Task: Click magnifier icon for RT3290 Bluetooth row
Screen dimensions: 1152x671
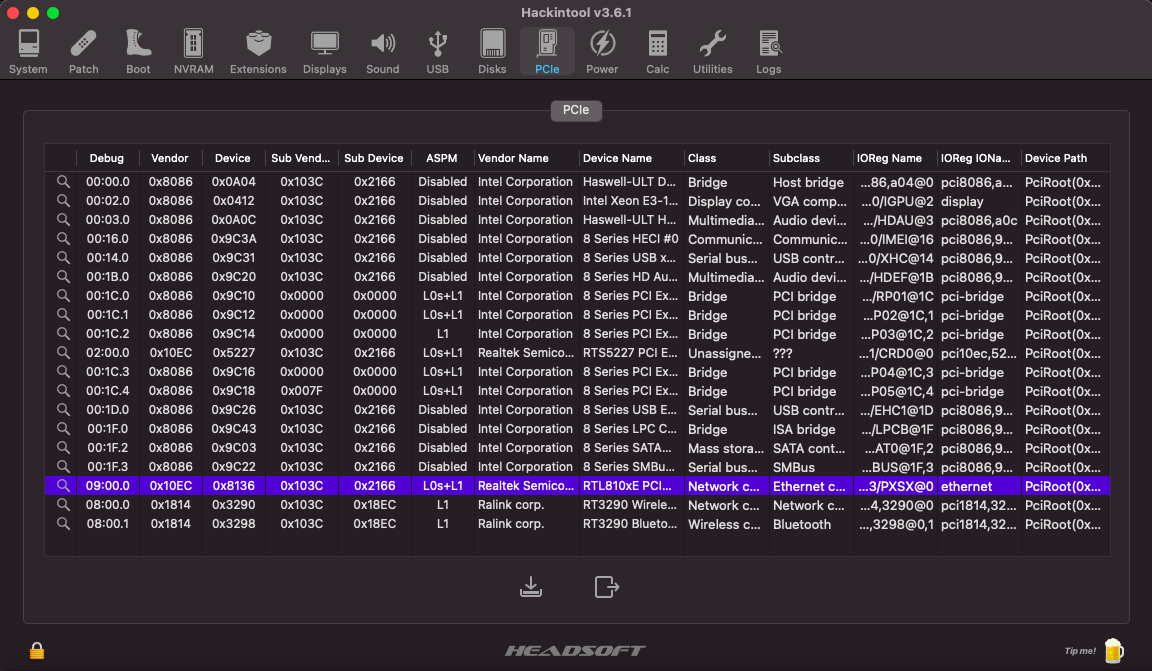Action: click(x=63, y=524)
